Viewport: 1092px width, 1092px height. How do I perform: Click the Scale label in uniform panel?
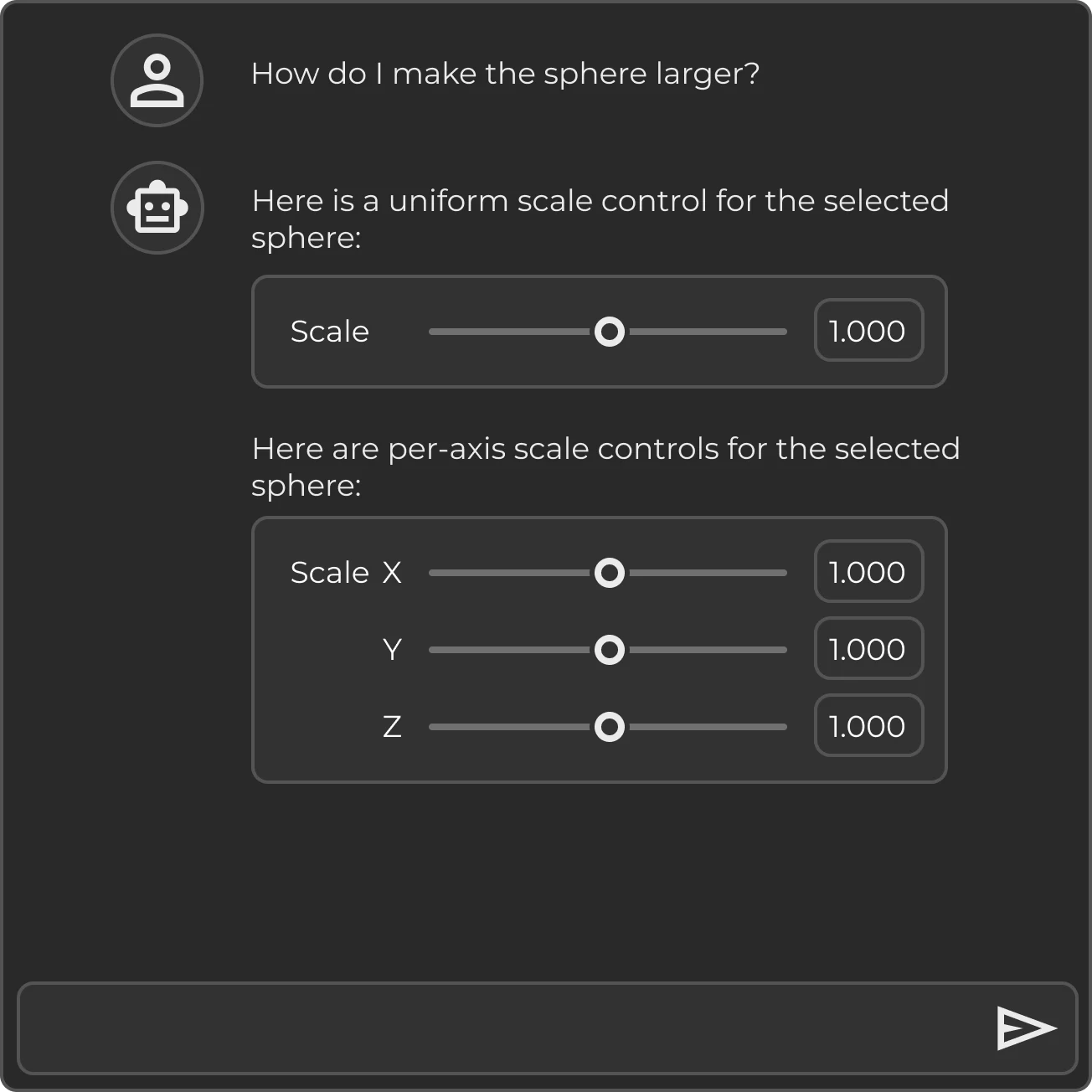(x=329, y=332)
